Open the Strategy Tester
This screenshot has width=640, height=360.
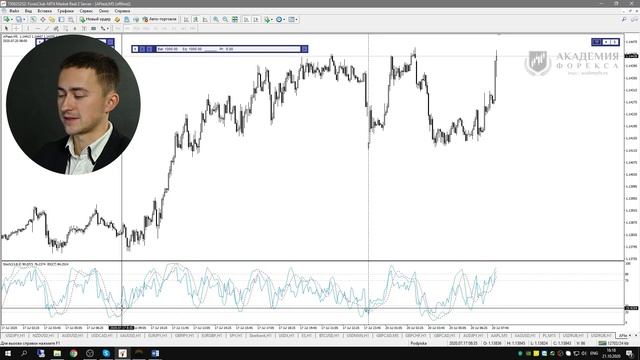71,19
